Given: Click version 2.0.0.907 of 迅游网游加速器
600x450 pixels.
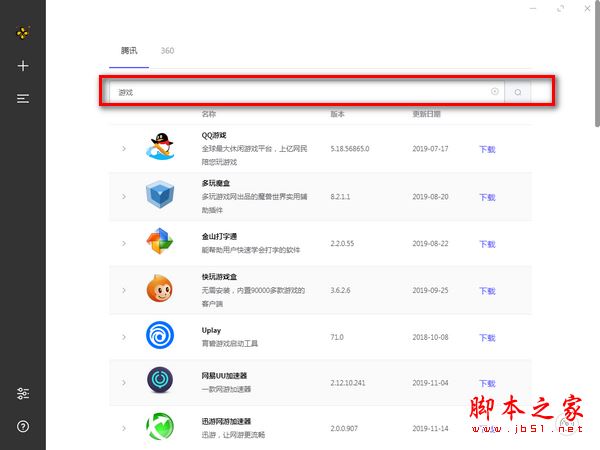Looking at the screenshot, I should 344,429.
